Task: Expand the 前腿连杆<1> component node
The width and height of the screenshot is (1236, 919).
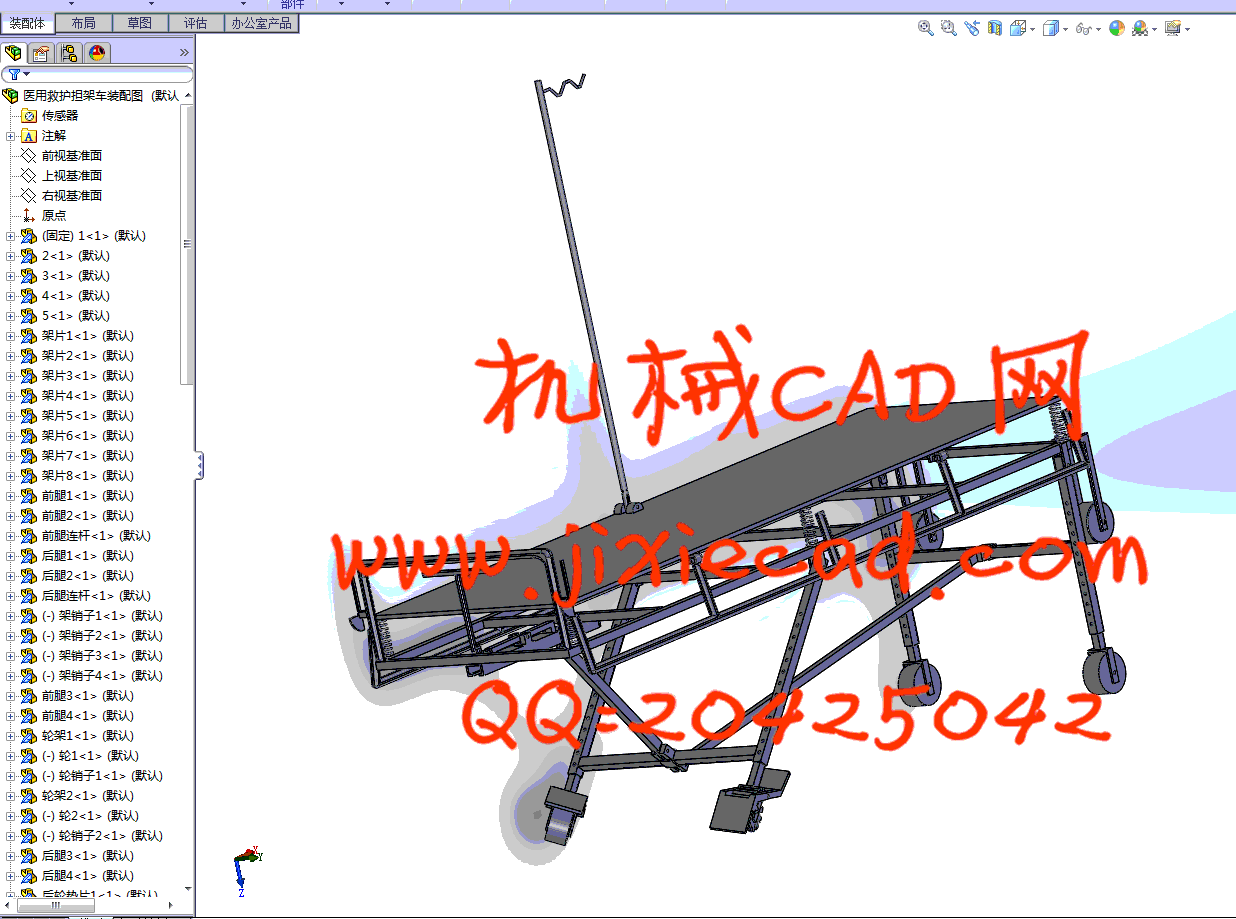Action: coord(11,536)
